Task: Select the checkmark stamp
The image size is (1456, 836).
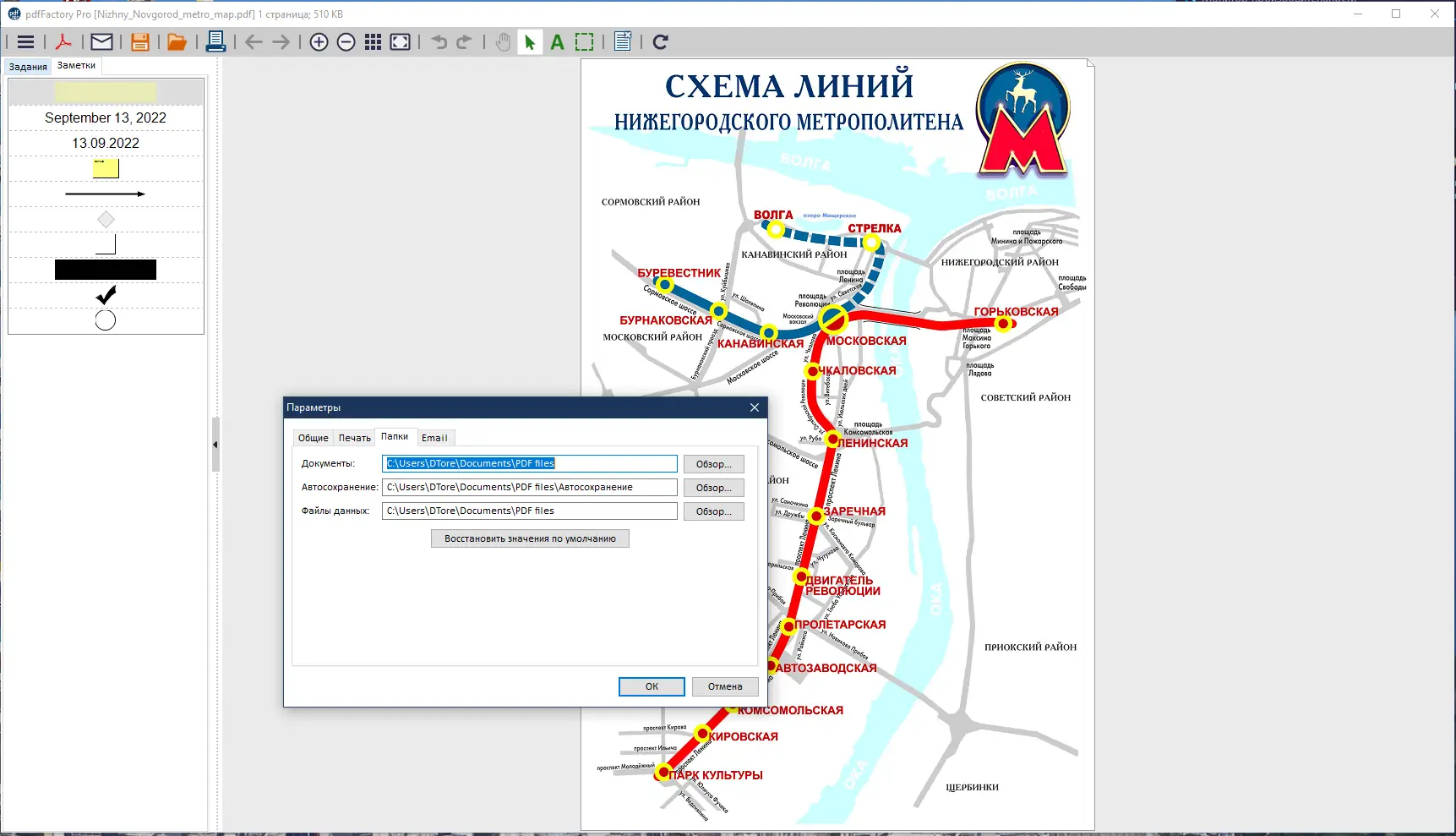Action: tap(106, 295)
